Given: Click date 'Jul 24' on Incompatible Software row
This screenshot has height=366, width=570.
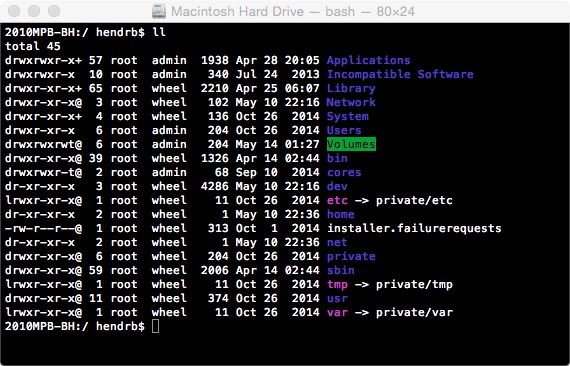Looking at the screenshot, I should [x=257, y=74].
